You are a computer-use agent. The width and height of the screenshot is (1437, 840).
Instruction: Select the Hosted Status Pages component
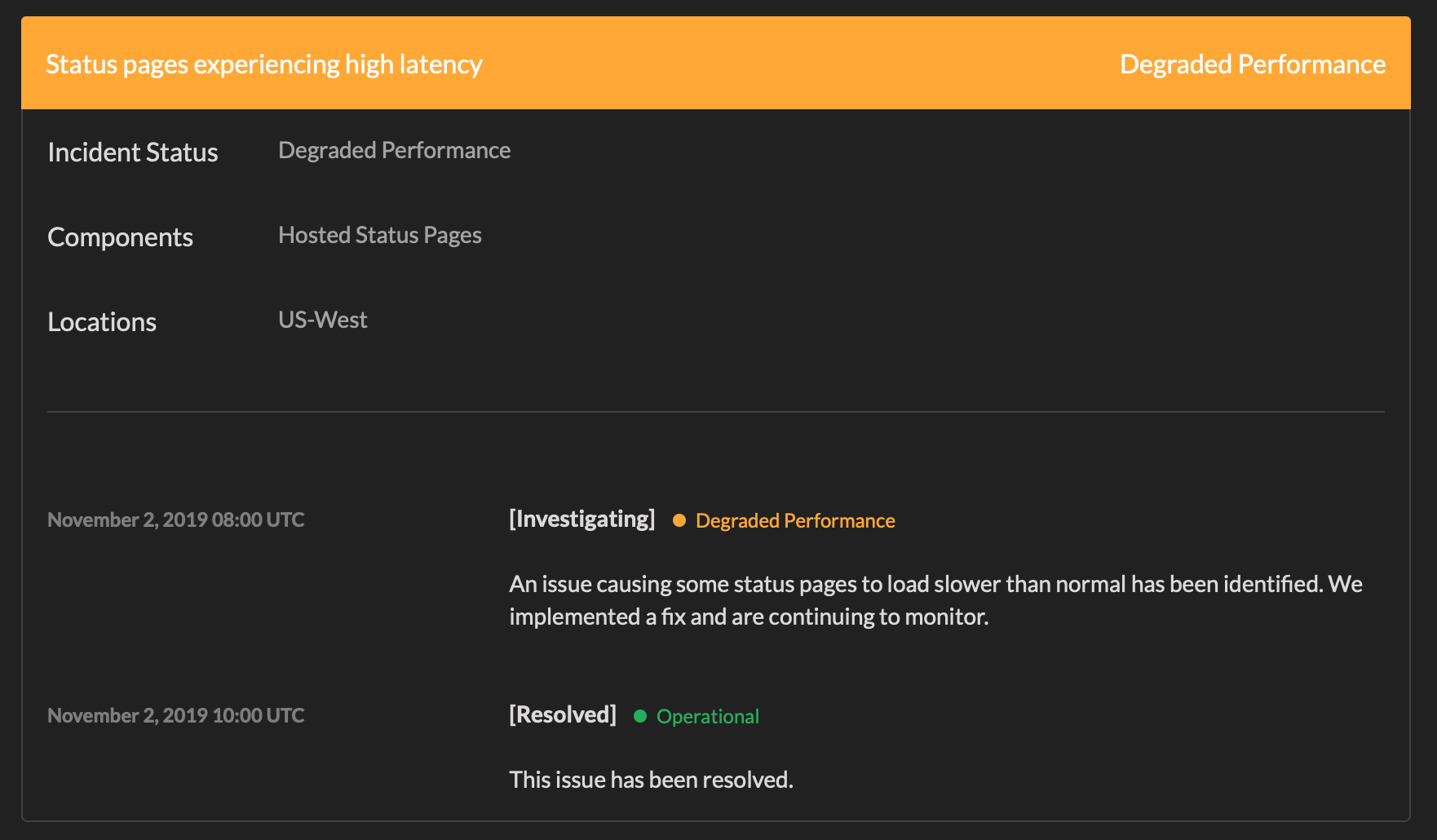tap(379, 236)
